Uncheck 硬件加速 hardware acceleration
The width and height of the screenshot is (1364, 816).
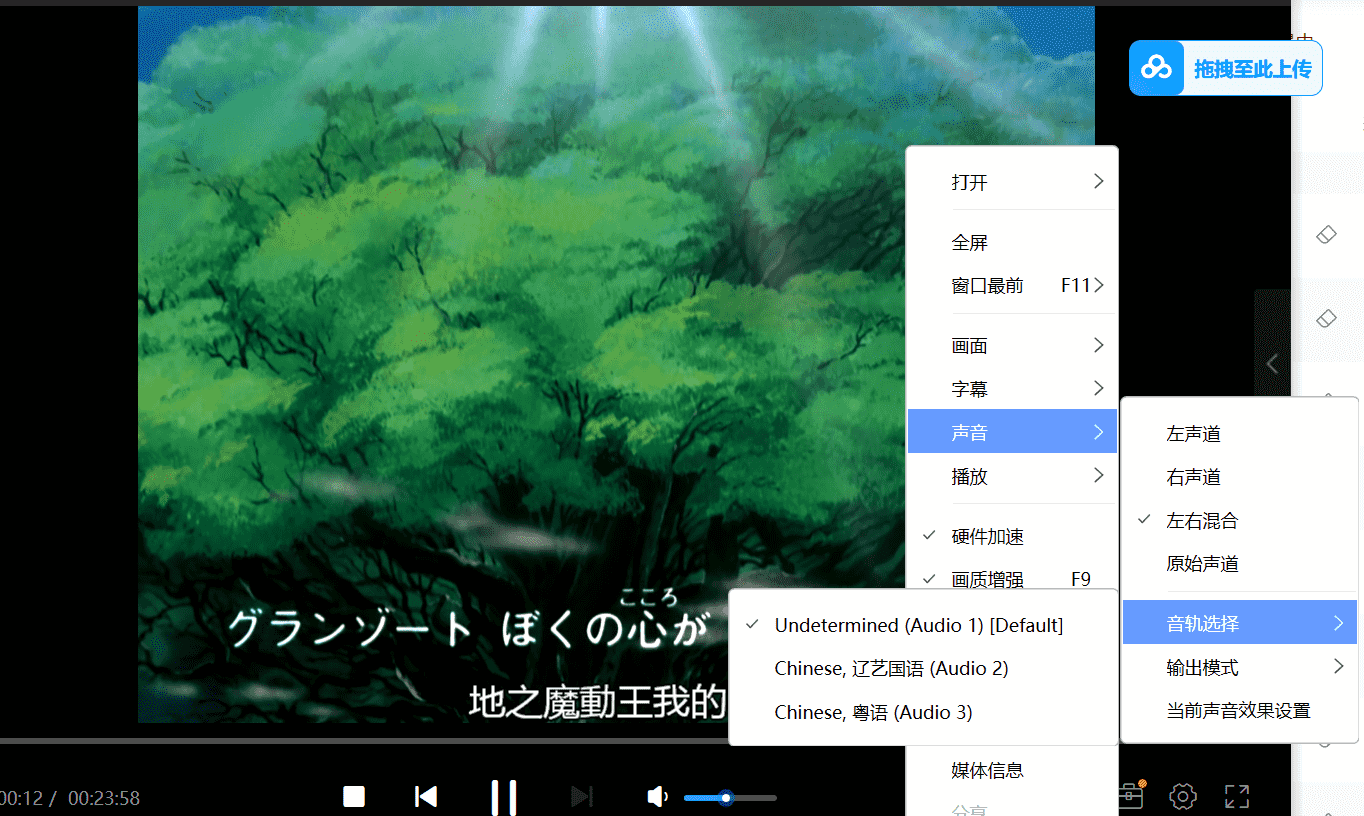pos(986,536)
